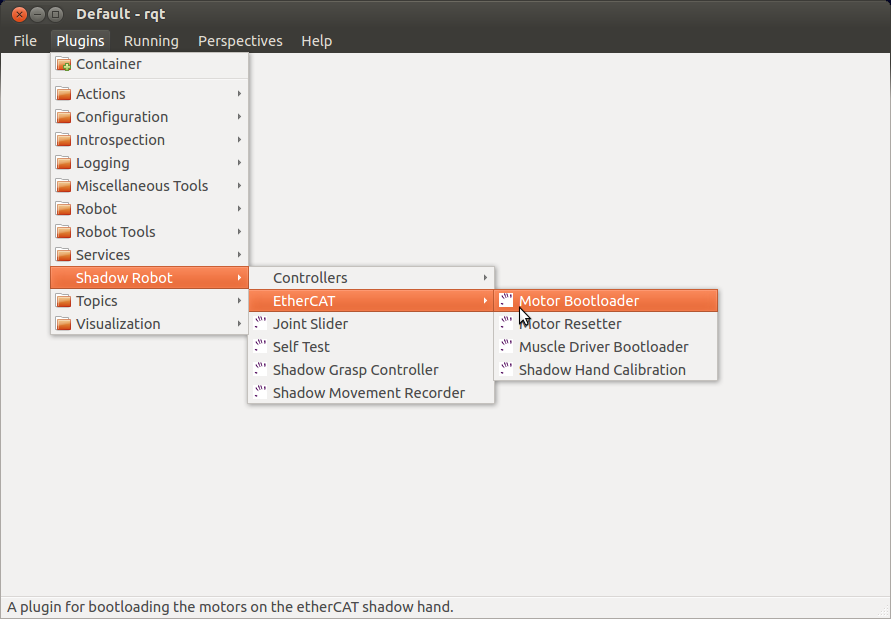Click the Motor Resetter hand icon
This screenshot has width=891, height=619.
pyautogui.click(x=506, y=323)
